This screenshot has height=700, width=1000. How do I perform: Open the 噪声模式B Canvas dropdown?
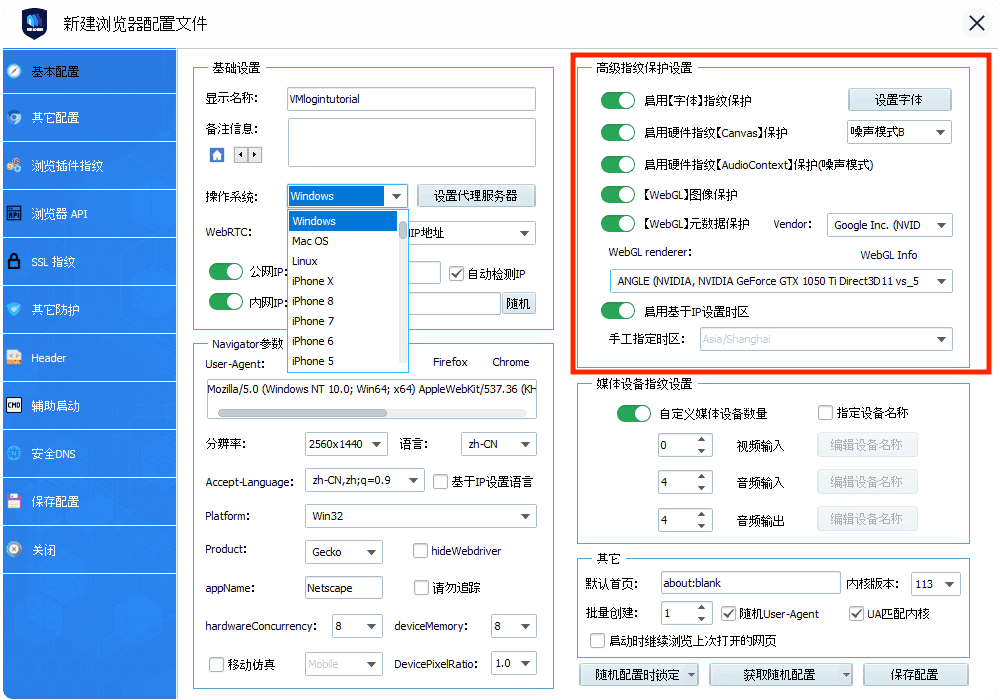tap(899, 132)
